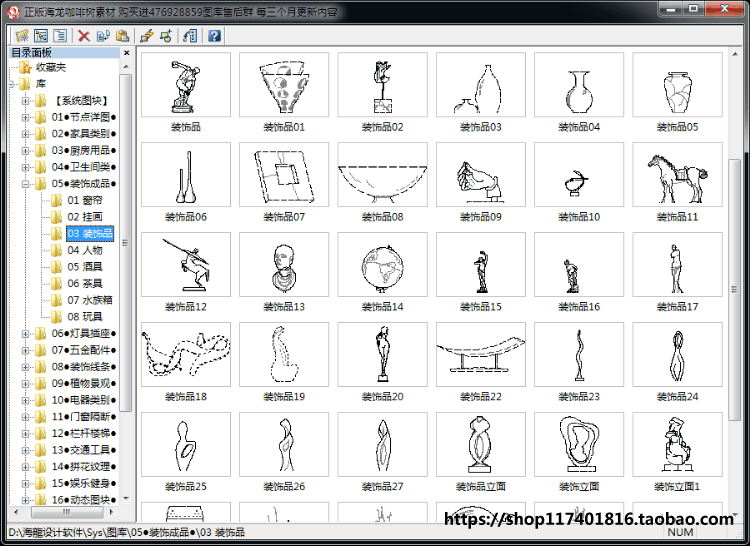Viewport: 750px width, 546px height.
Task: Click the red X delete icon
Action: (84, 36)
